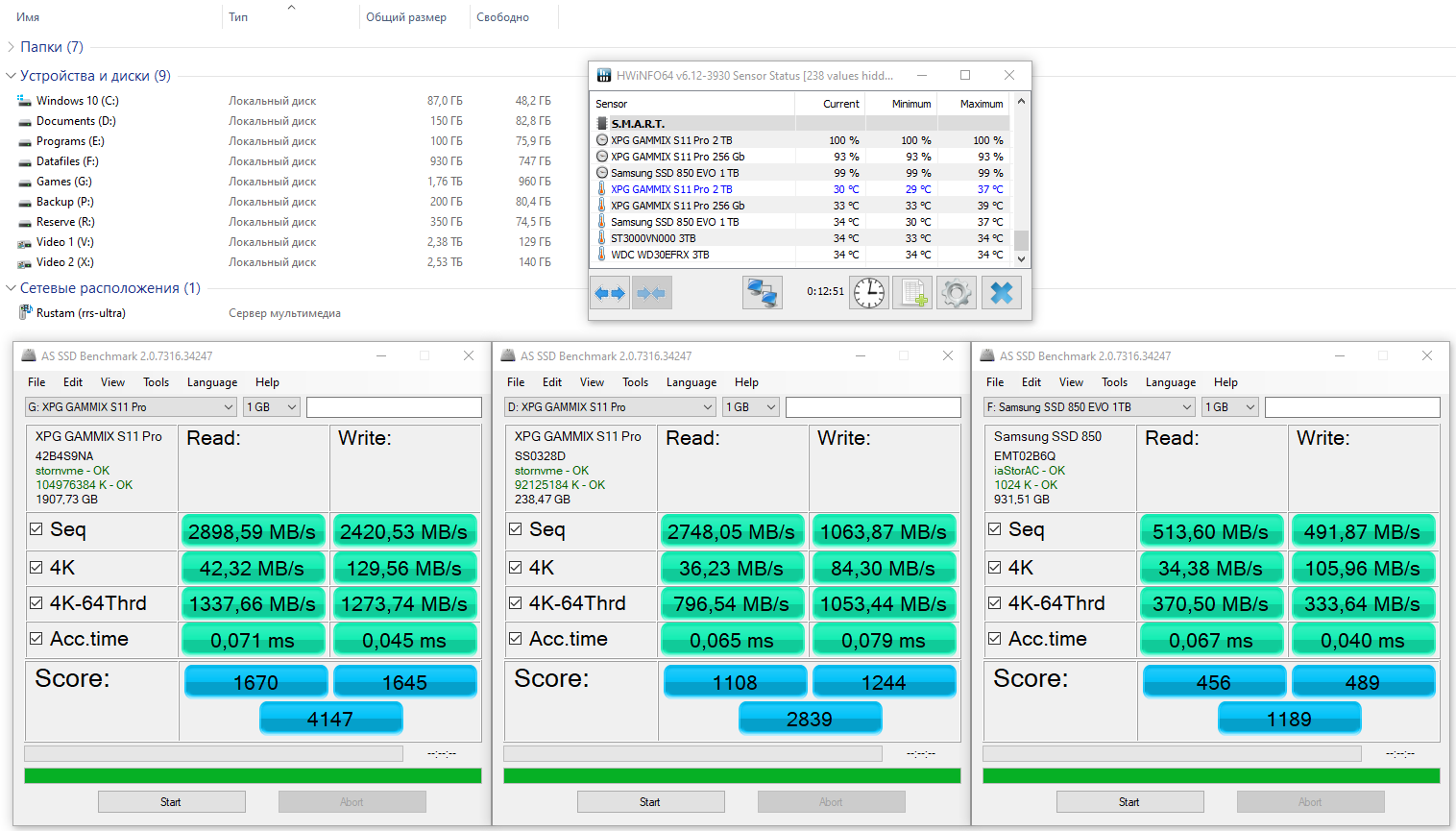
Task: Click HWiNFO blue expand/collapse arrows icon
Action: (610, 293)
